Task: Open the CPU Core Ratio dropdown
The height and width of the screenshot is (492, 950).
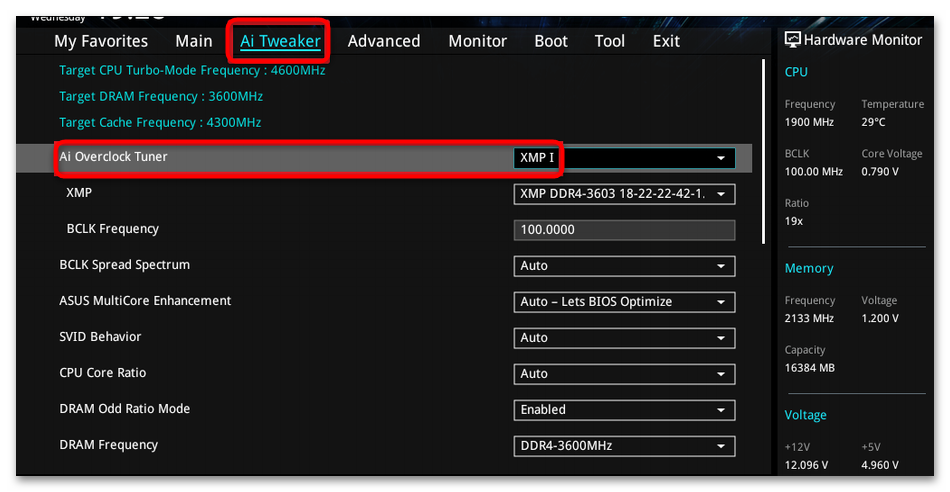Action: tap(624, 374)
